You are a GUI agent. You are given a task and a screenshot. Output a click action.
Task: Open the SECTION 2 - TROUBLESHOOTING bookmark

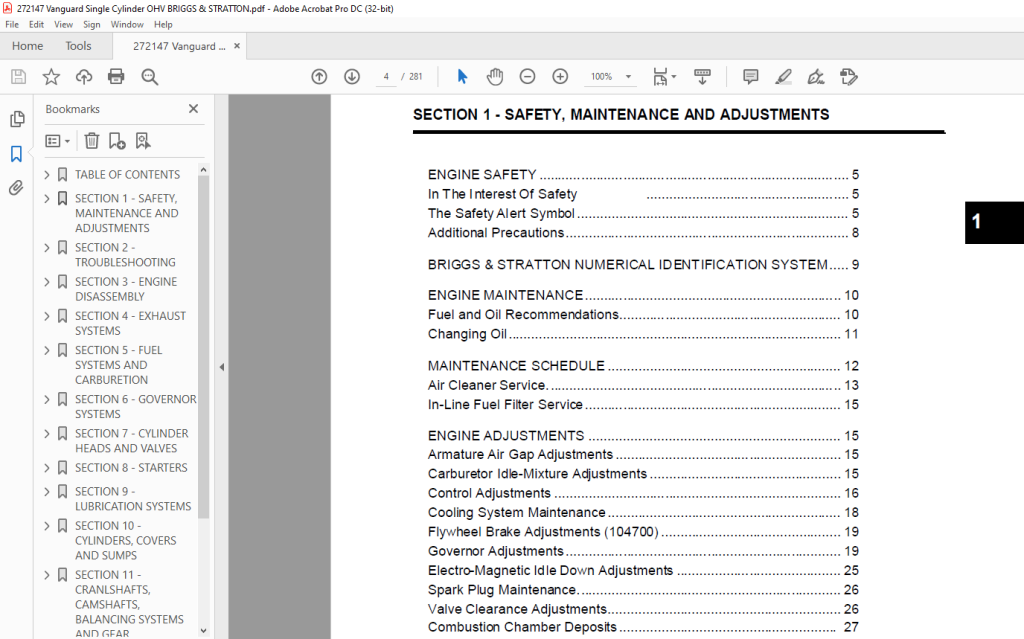125,255
